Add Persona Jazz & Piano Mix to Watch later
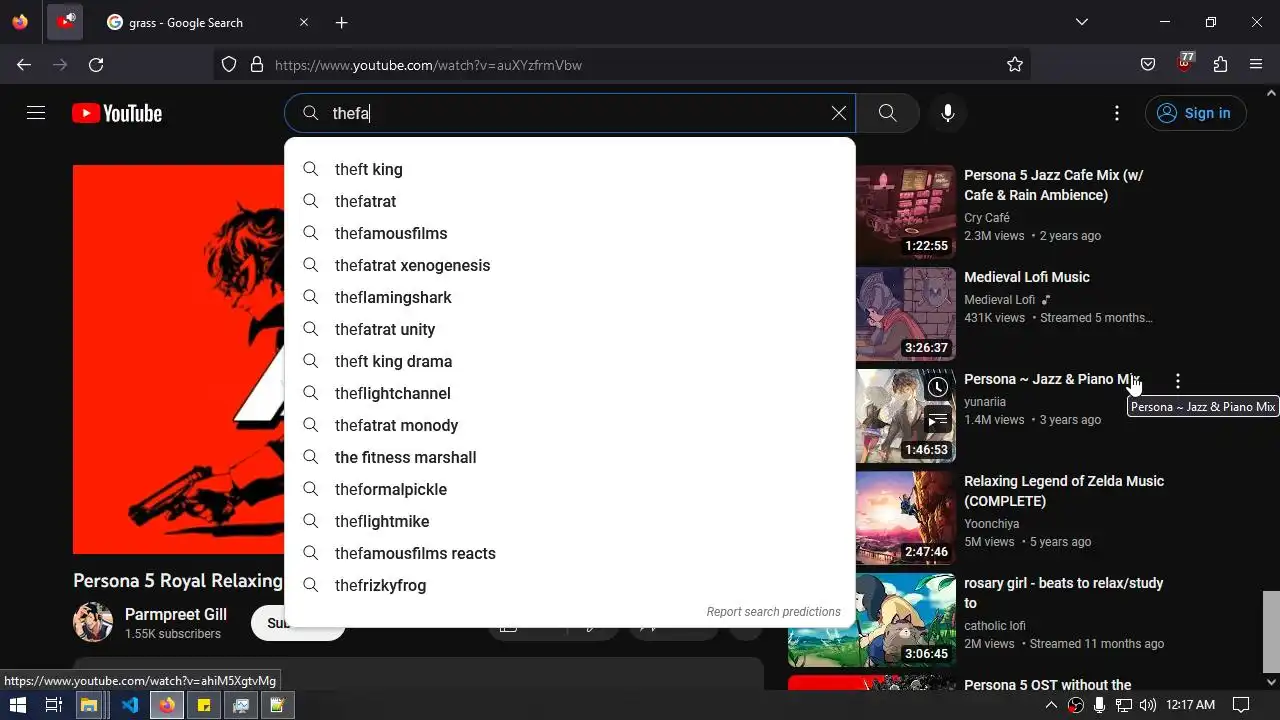 click(937, 387)
